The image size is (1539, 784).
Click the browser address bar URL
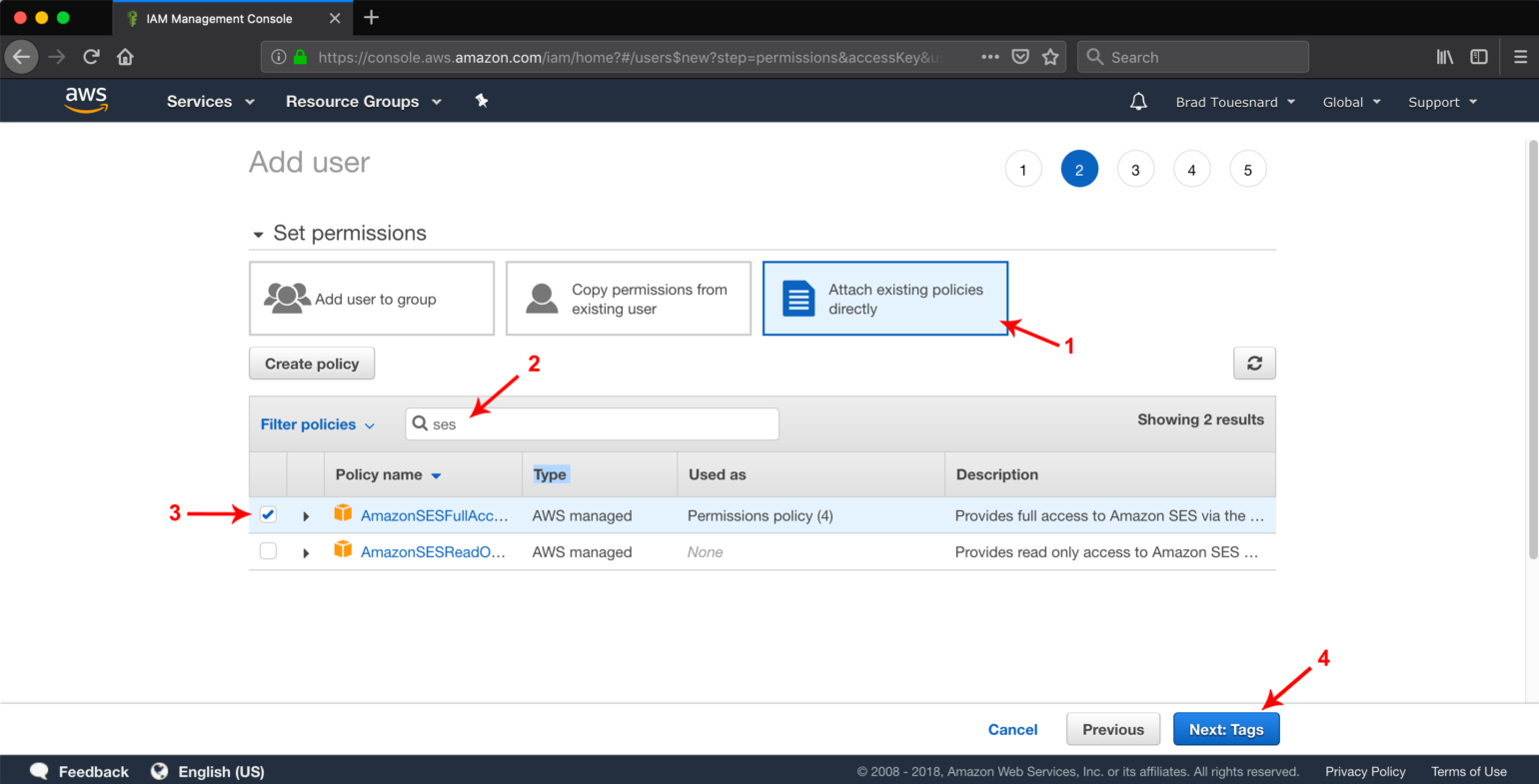(x=630, y=57)
